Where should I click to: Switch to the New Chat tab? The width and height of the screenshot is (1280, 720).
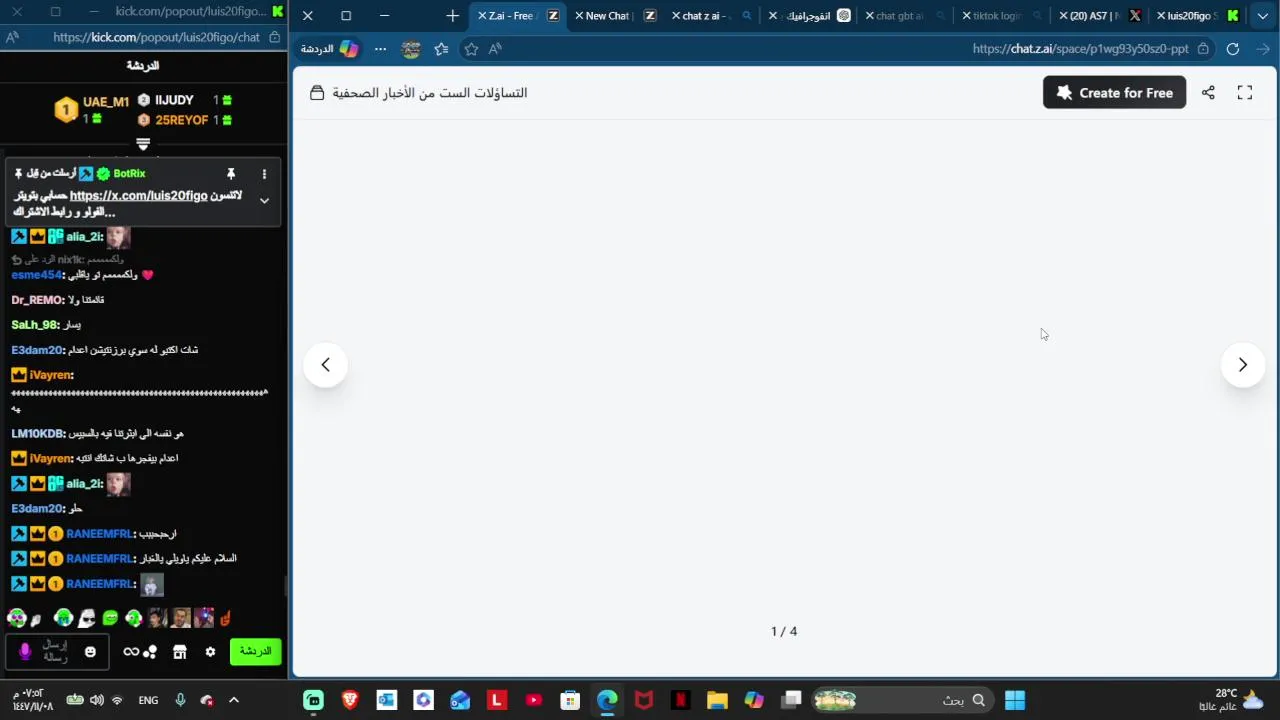(x=615, y=16)
